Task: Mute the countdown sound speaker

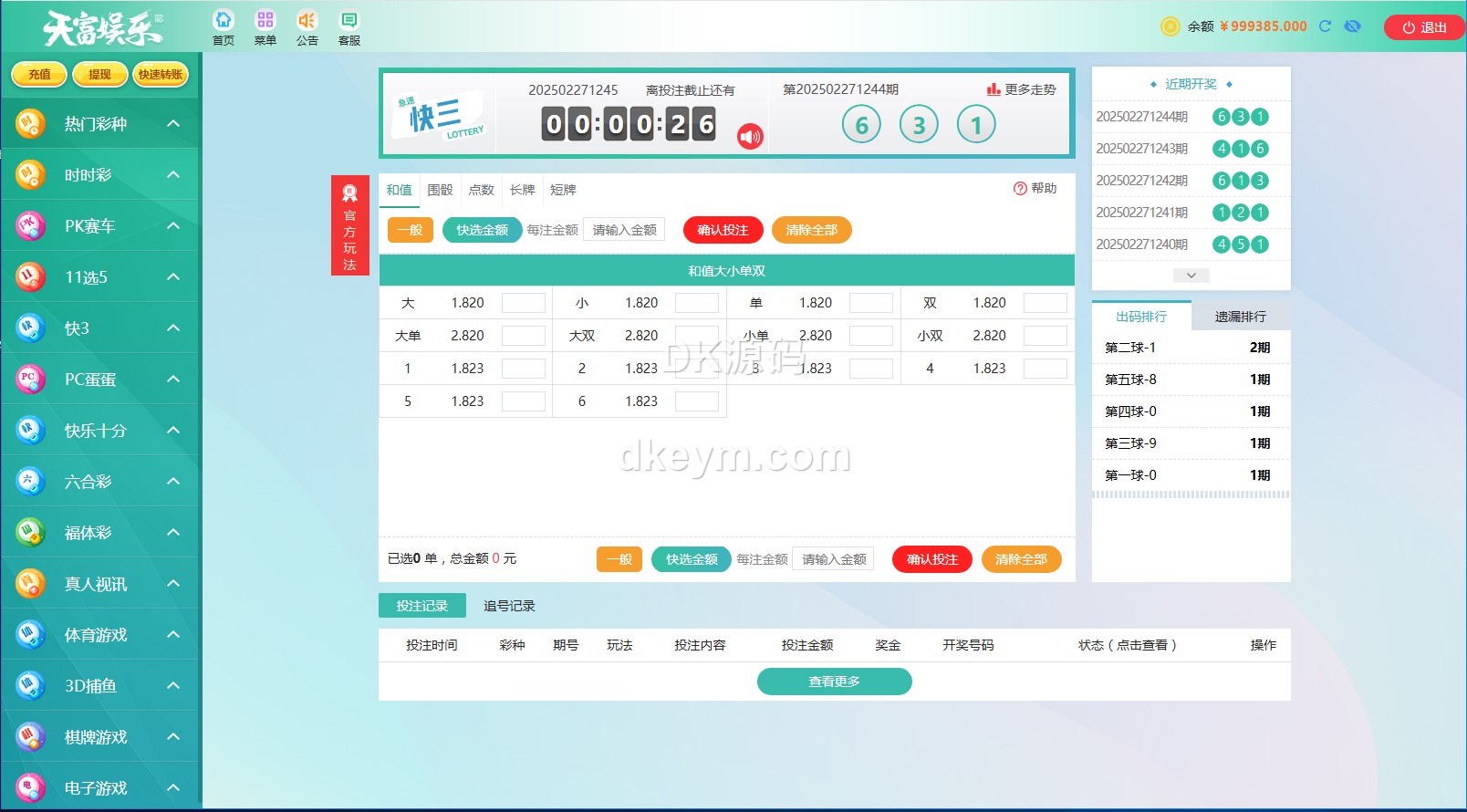Action: 750,137
